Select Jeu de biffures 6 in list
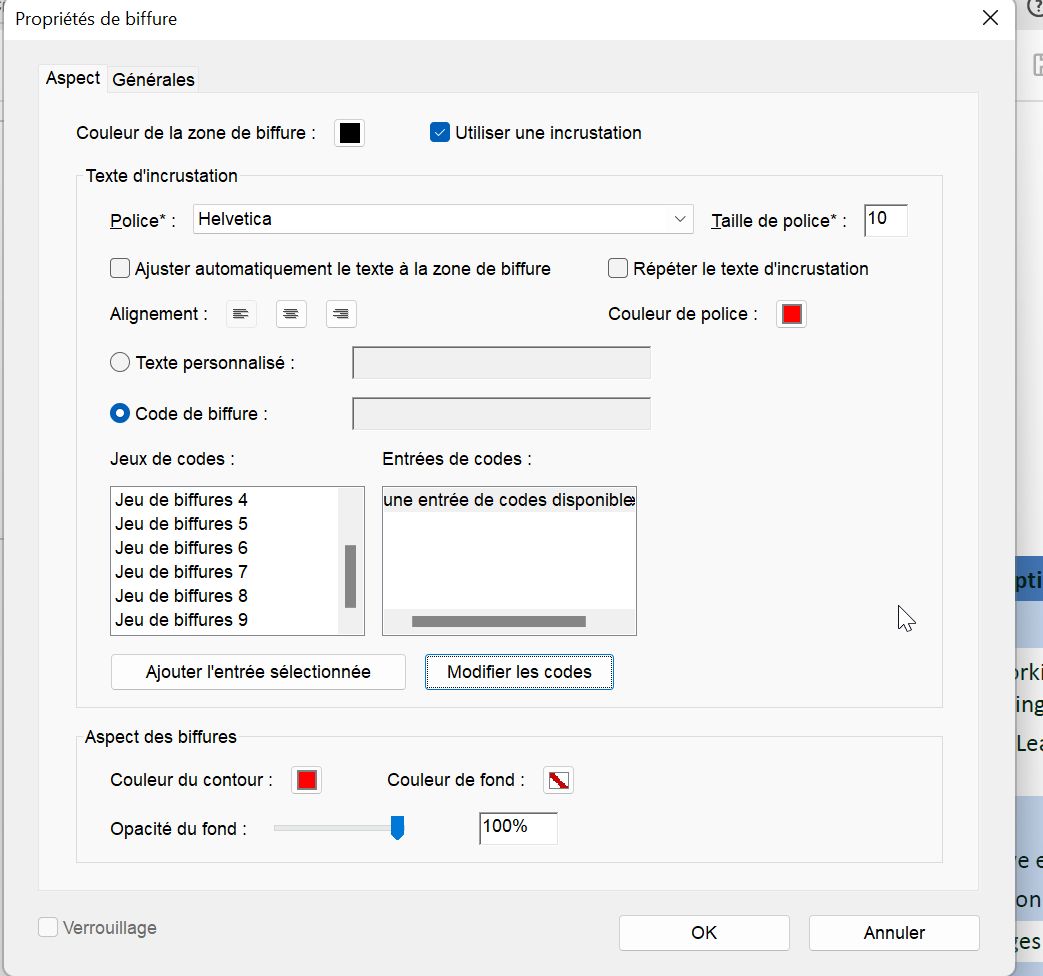Viewport: 1043px width, 976px height. tap(181, 548)
